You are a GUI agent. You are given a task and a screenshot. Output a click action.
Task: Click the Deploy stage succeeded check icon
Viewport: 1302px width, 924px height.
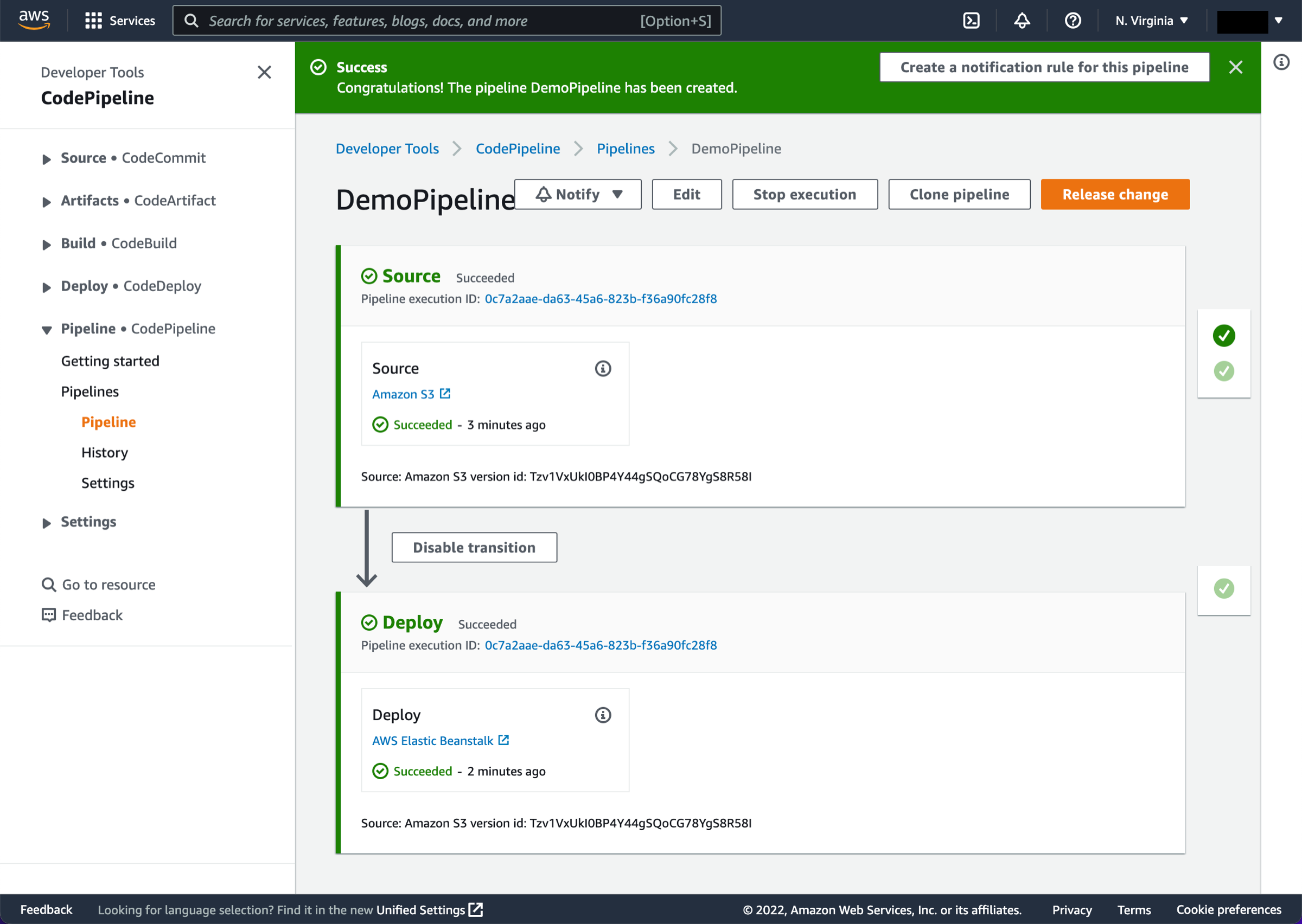click(x=369, y=623)
